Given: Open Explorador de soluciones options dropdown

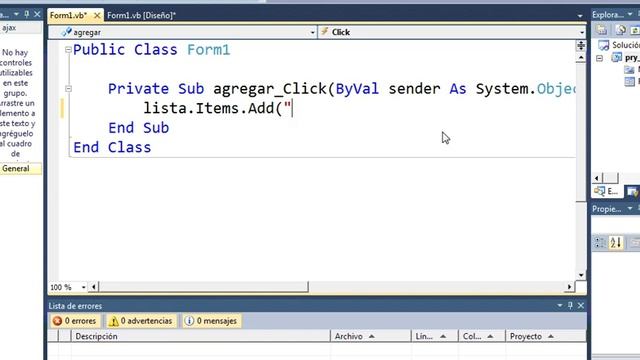Looking at the screenshot, I should point(630,14).
